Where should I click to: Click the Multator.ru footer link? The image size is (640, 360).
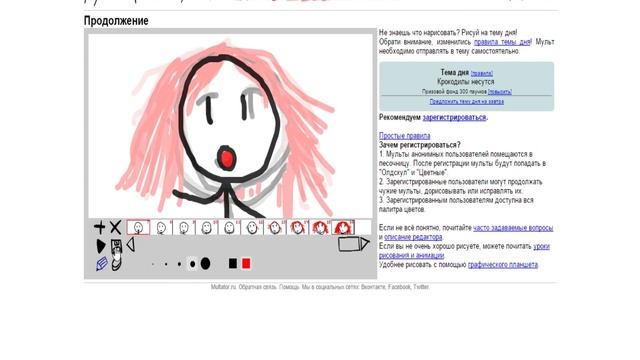point(224,287)
